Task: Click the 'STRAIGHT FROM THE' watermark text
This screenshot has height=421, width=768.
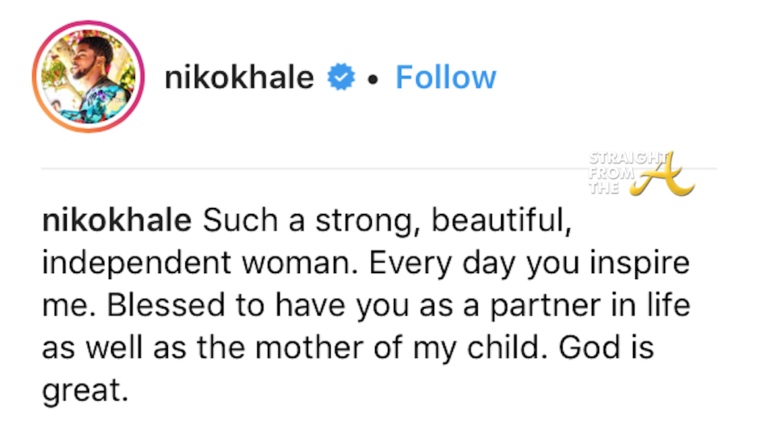Action: click(x=613, y=170)
